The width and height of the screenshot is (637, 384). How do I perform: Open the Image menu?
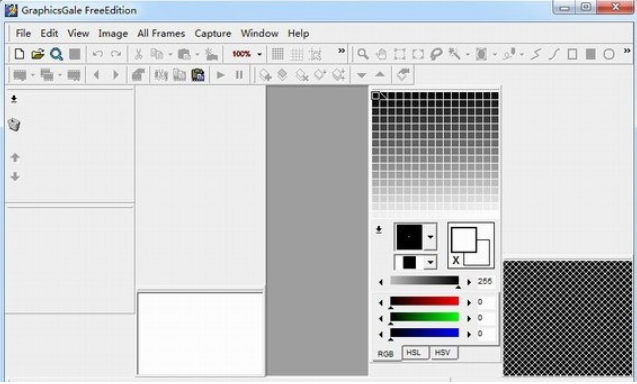pyautogui.click(x=113, y=33)
